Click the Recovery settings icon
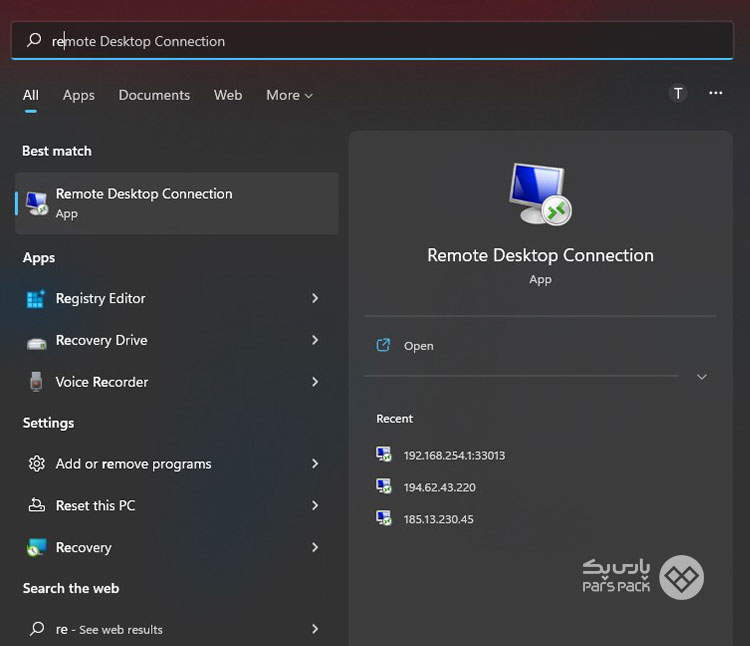 click(37, 547)
